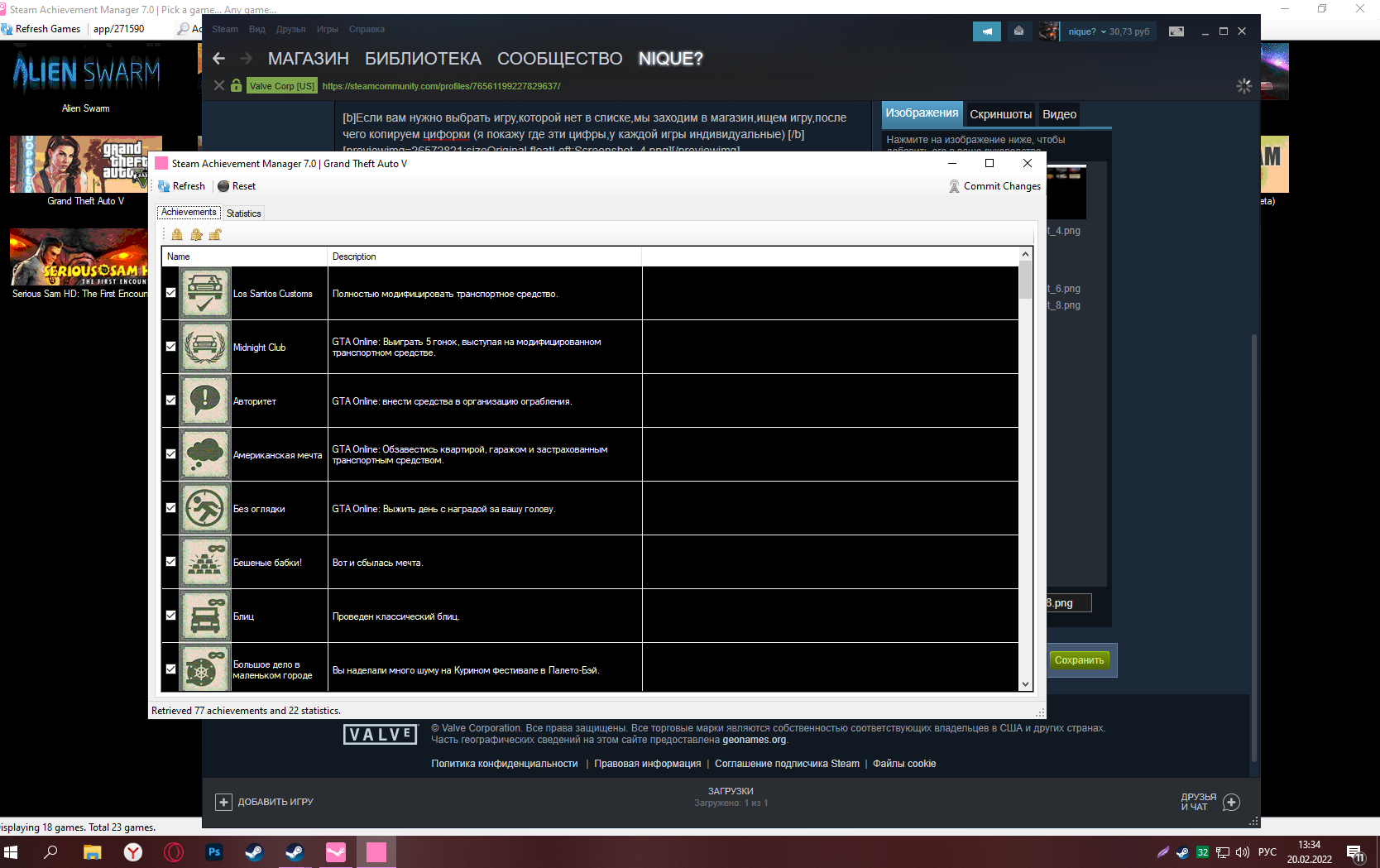Image resolution: width=1380 pixels, height=868 pixels.
Task: Commit Changes to the achievements
Action: (994, 186)
